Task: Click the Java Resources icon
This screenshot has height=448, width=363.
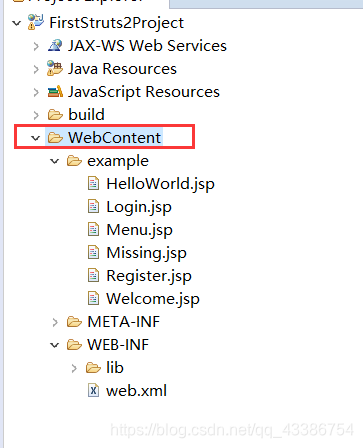Action: pyautogui.click(x=55, y=68)
